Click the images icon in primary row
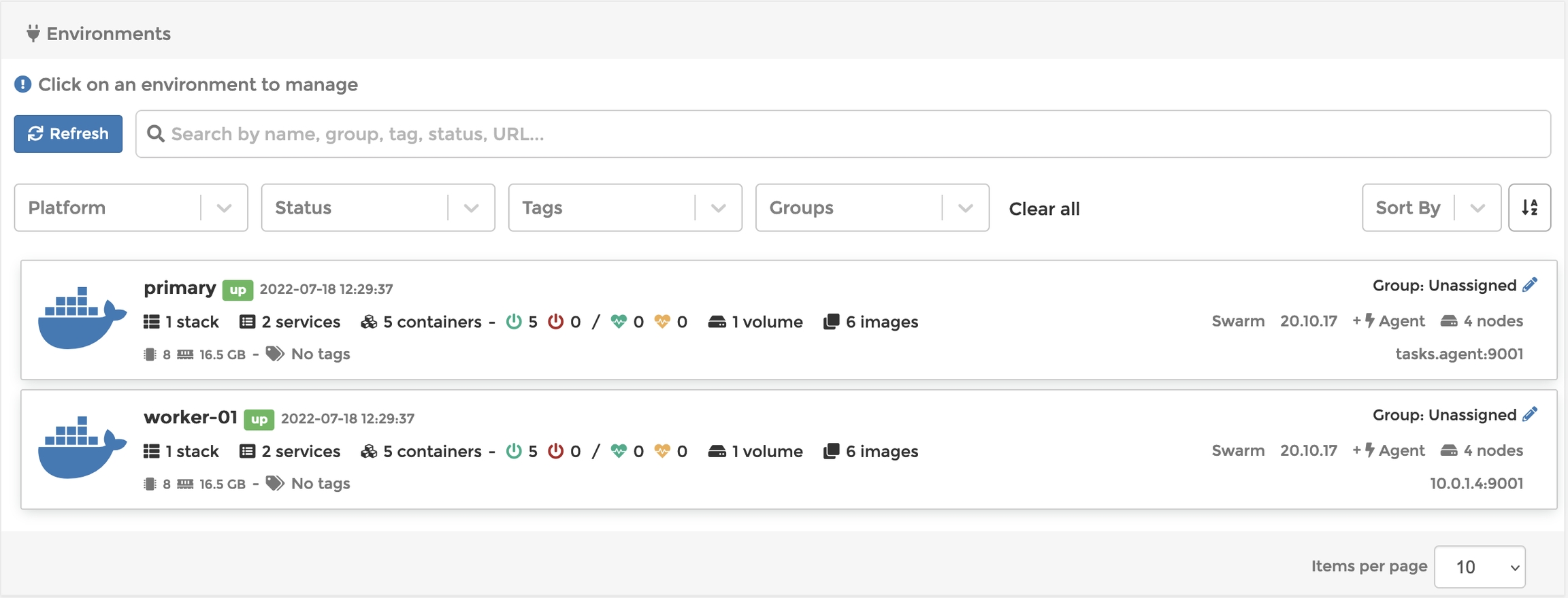1568x598 pixels. 831,322
